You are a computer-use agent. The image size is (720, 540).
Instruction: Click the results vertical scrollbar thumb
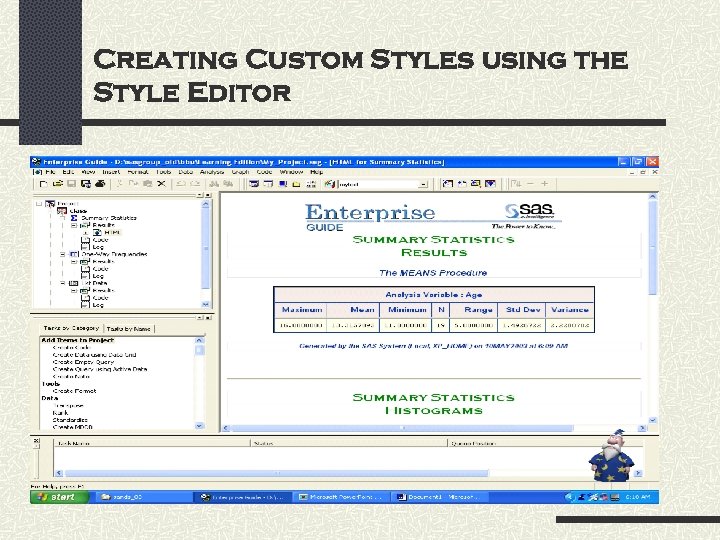click(x=652, y=248)
